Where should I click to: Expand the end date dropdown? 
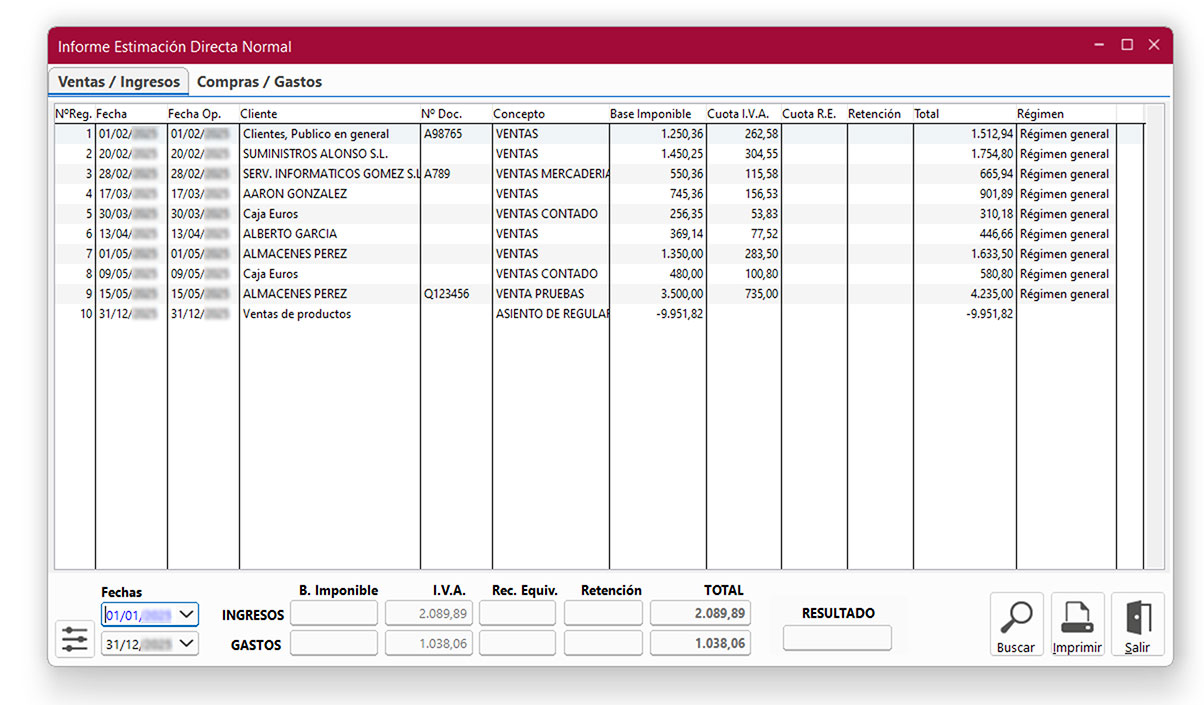point(187,643)
